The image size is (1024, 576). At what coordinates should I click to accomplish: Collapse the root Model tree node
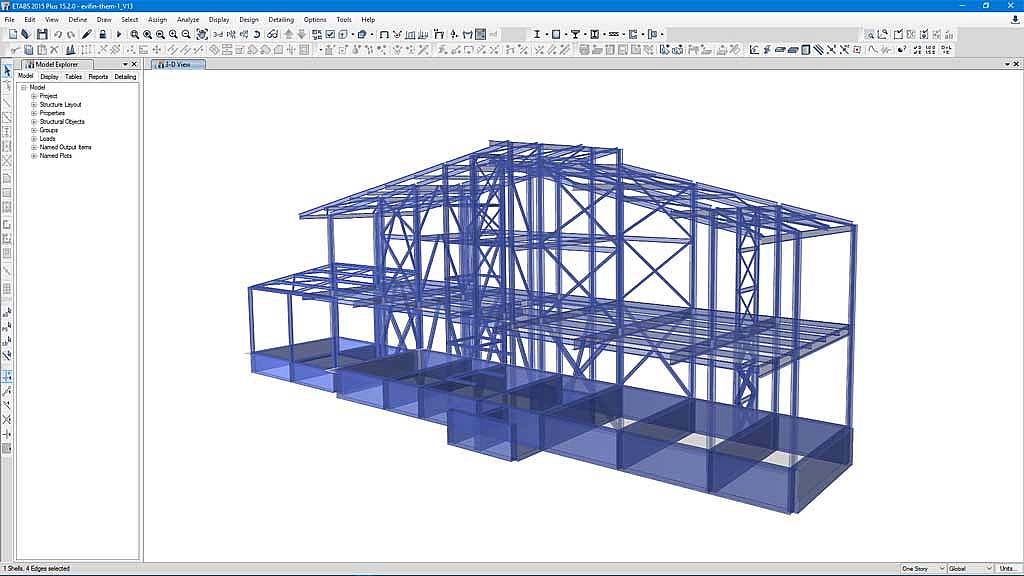pos(23,88)
